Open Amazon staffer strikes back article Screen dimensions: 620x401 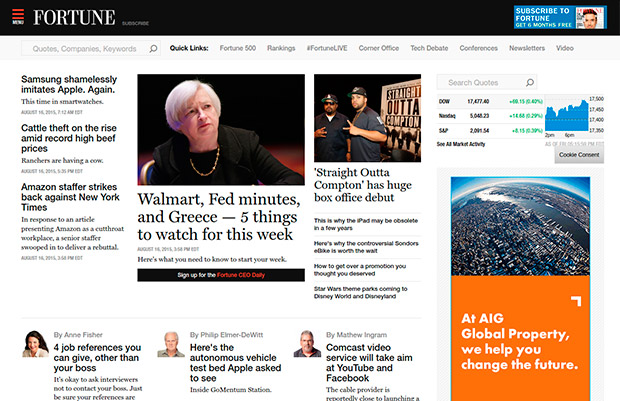(x=70, y=197)
